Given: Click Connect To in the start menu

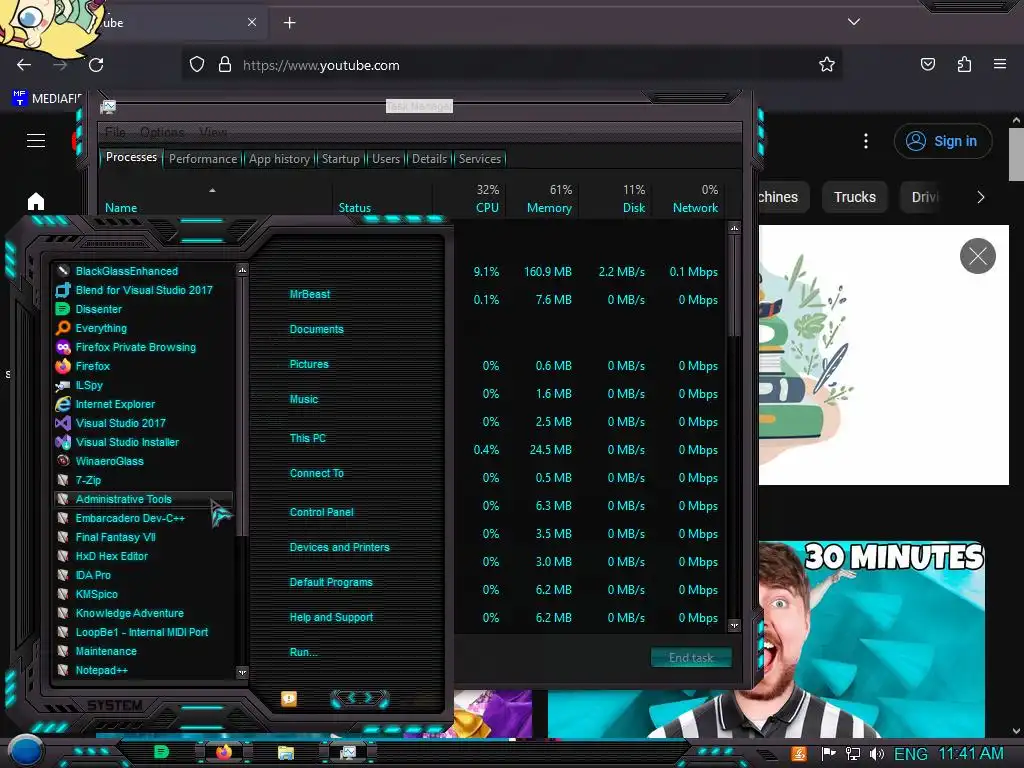Looking at the screenshot, I should pos(316,473).
